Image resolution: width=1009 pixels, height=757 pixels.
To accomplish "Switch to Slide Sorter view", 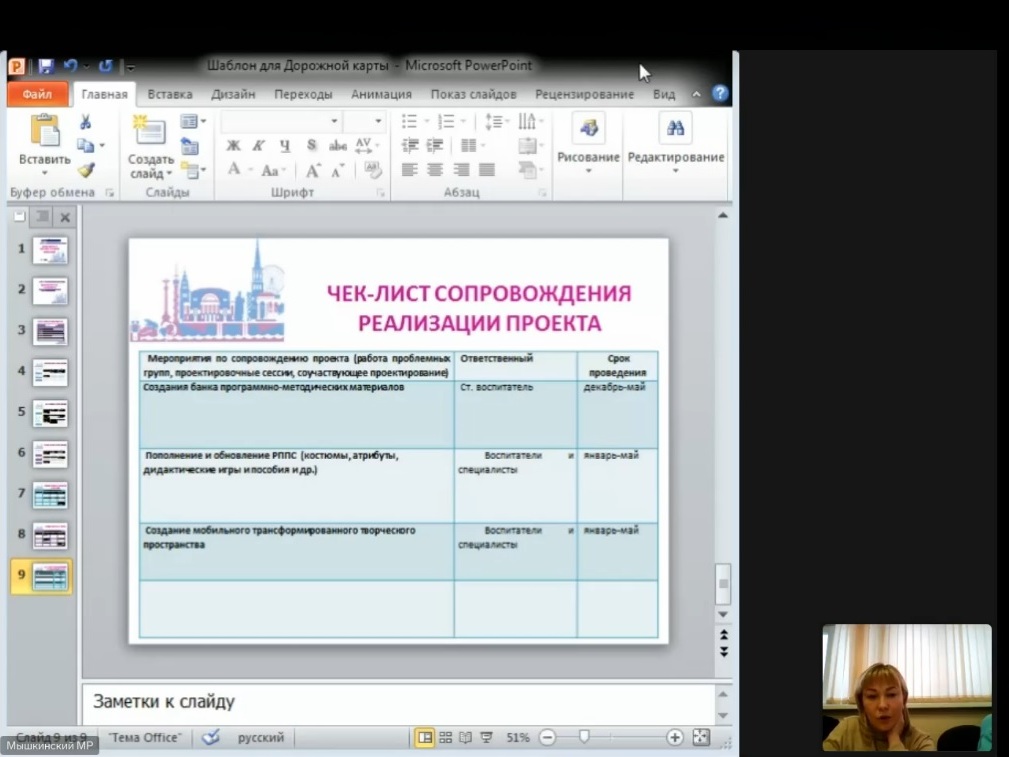I will (445, 737).
